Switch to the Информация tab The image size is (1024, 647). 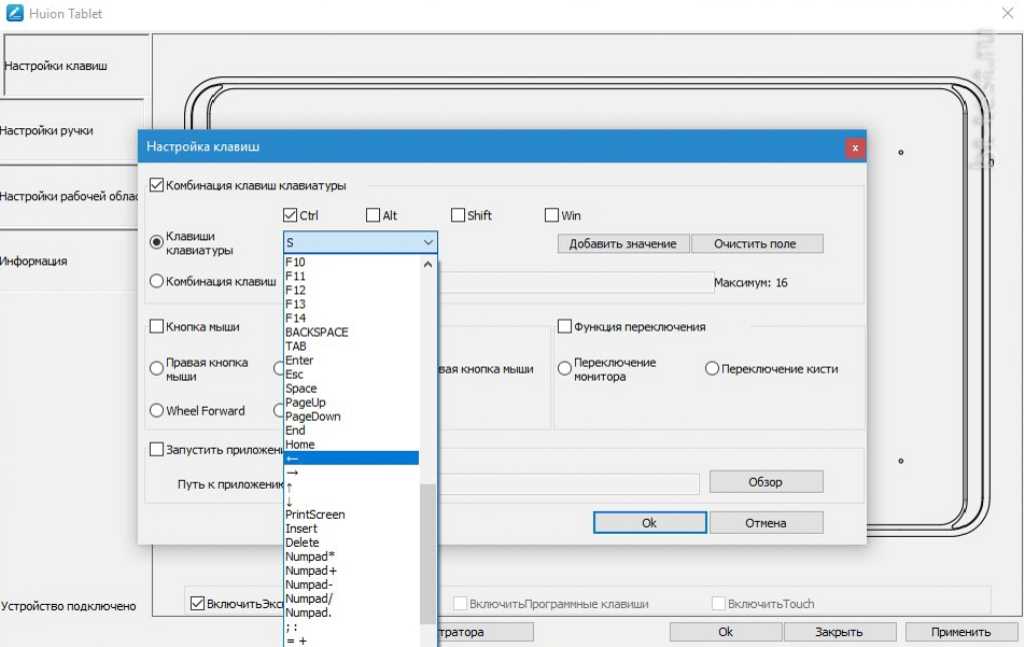pyautogui.click(x=34, y=261)
